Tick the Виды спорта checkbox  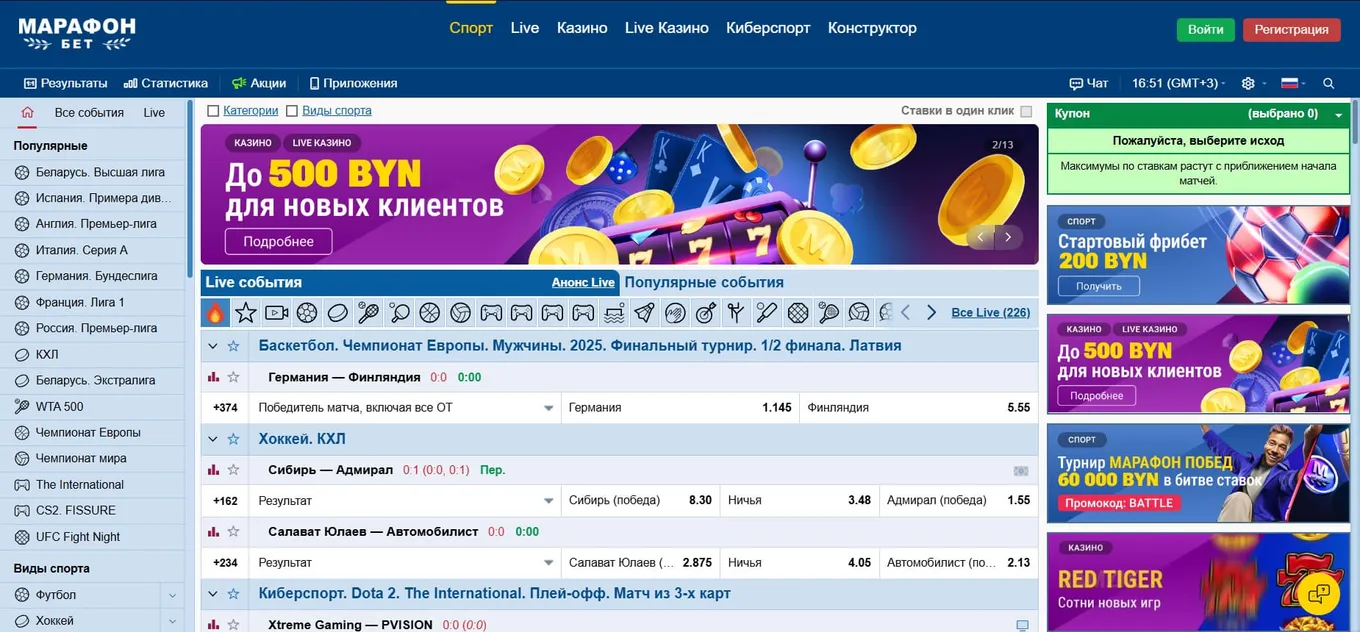pos(292,111)
